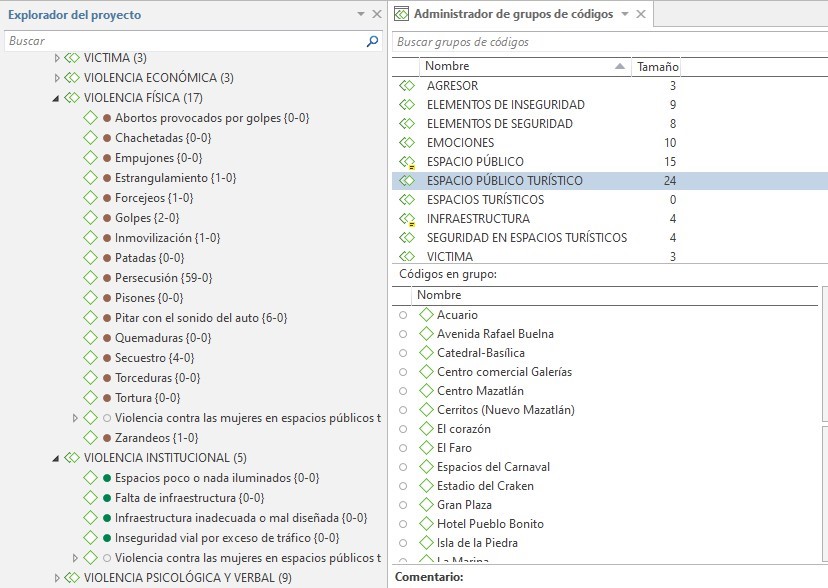The image size is (828, 588).
Task: Click the Administrador de grupos de códigos tab icon
Action: pyautogui.click(x=402, y=14)
